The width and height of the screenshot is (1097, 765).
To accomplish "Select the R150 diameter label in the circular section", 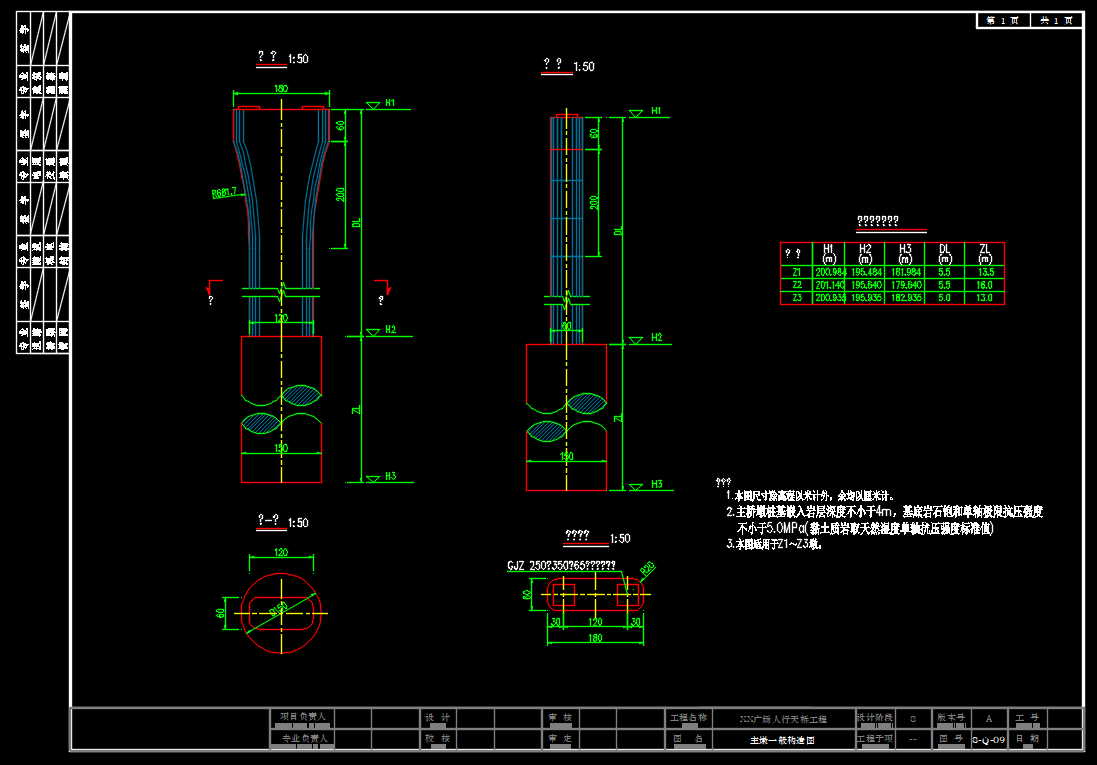I will [278, 610].
